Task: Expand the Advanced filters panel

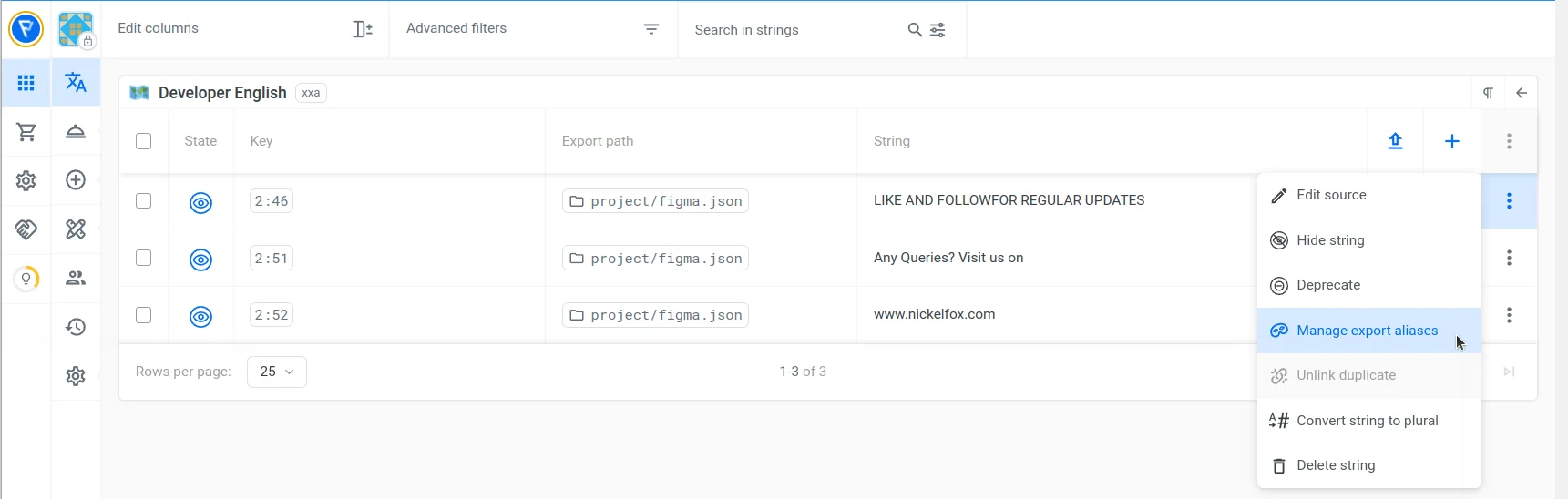Action: coord(533,29)
